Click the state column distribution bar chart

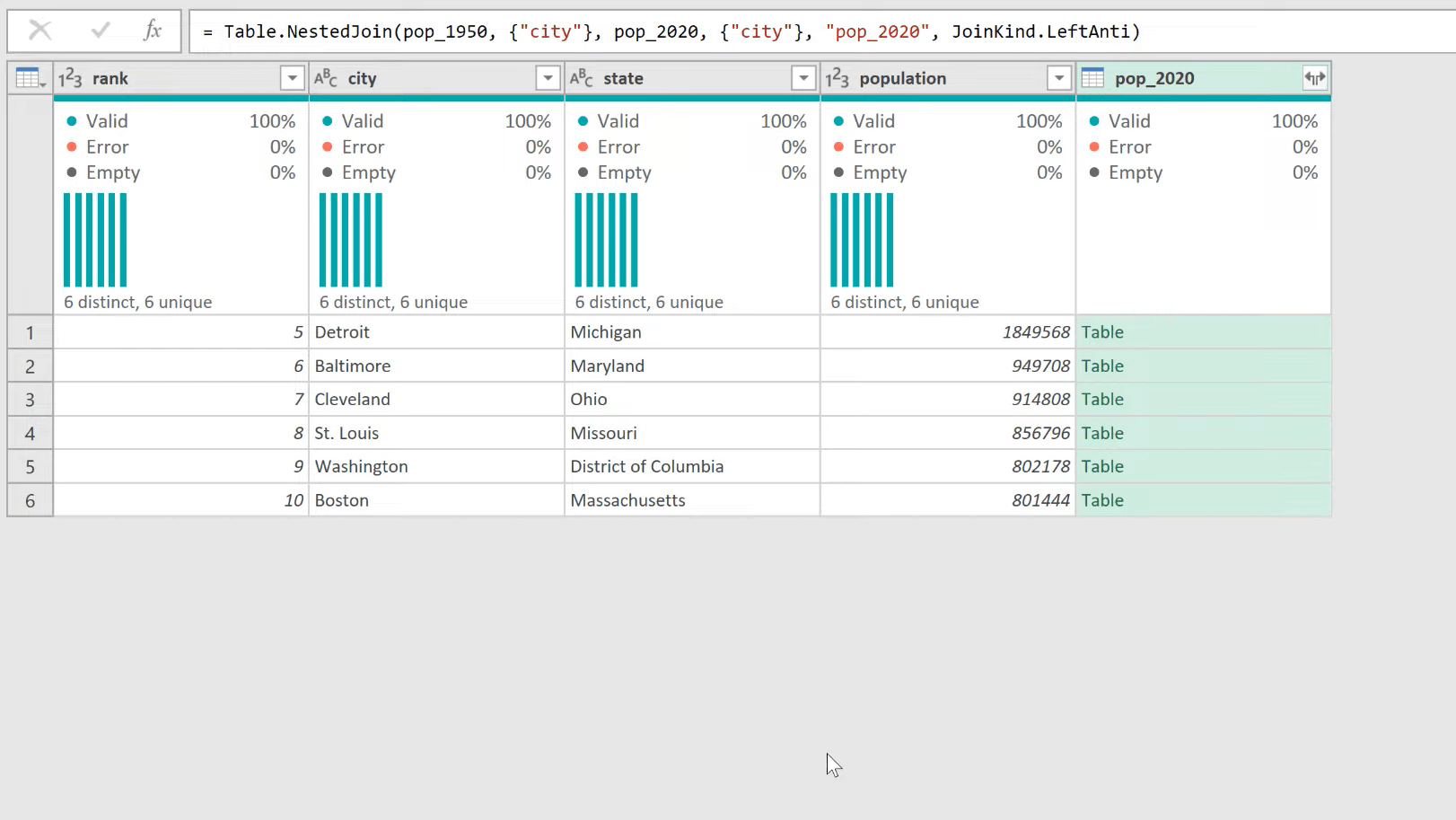607,240
